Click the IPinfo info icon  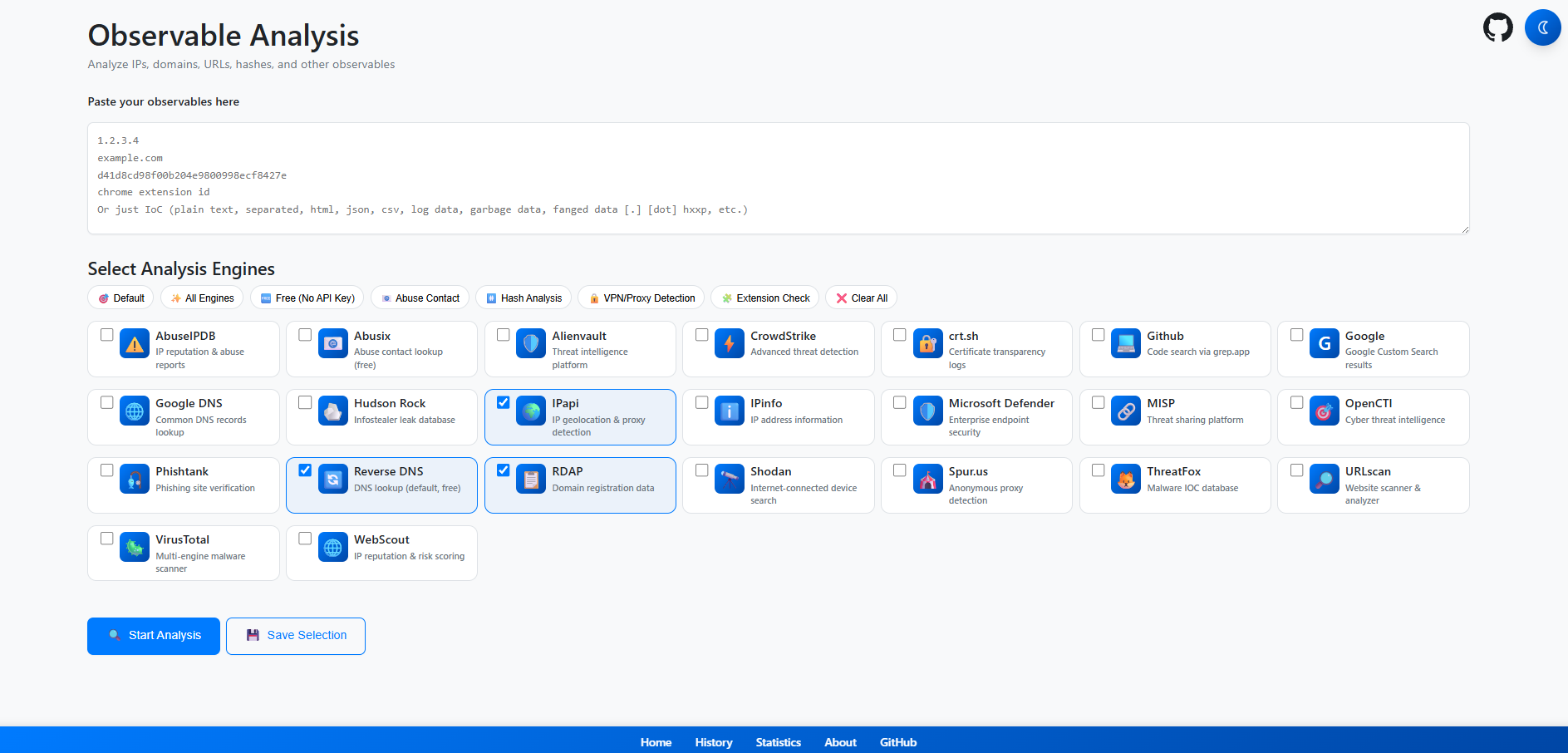click(x=730, y=411)
